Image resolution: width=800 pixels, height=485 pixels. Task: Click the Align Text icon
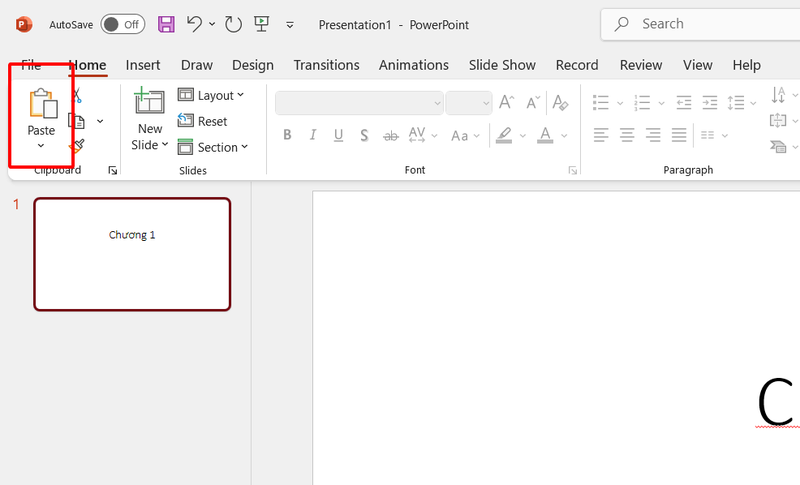778,121
